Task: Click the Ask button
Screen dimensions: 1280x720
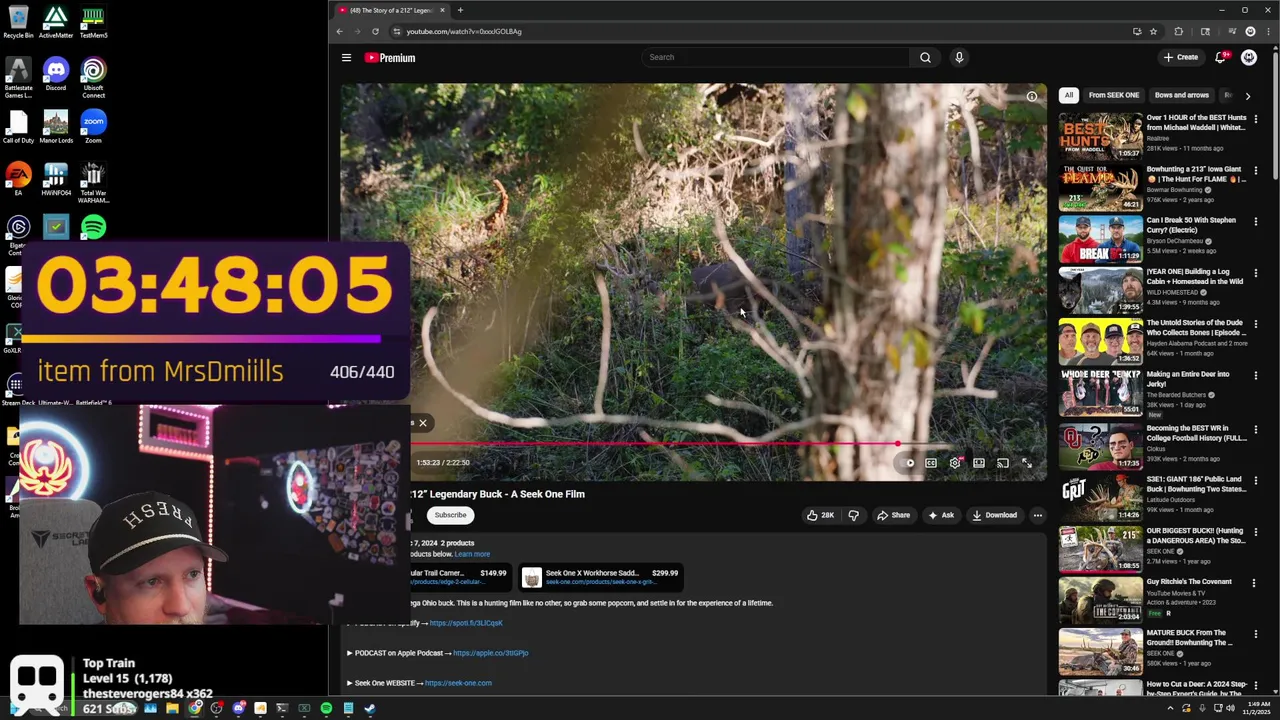Action: 941,515
